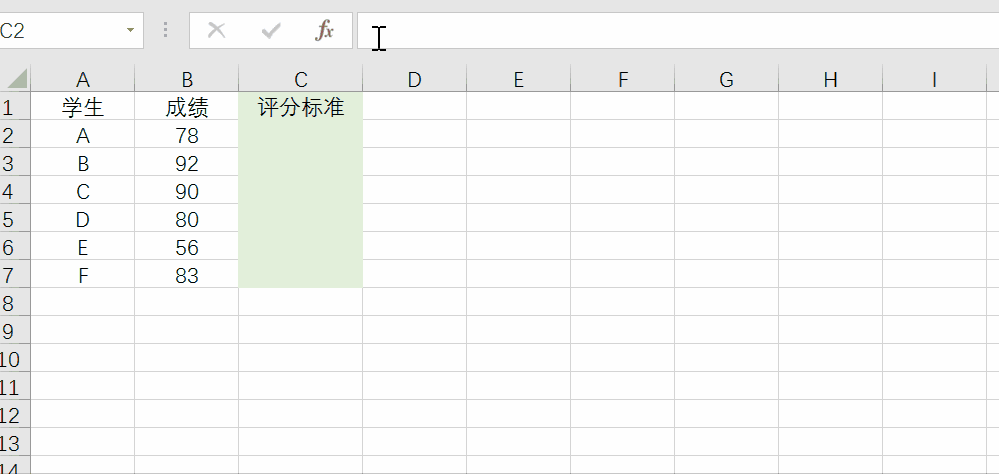
Task: Select column H header
Action: [x=830, y=80]
